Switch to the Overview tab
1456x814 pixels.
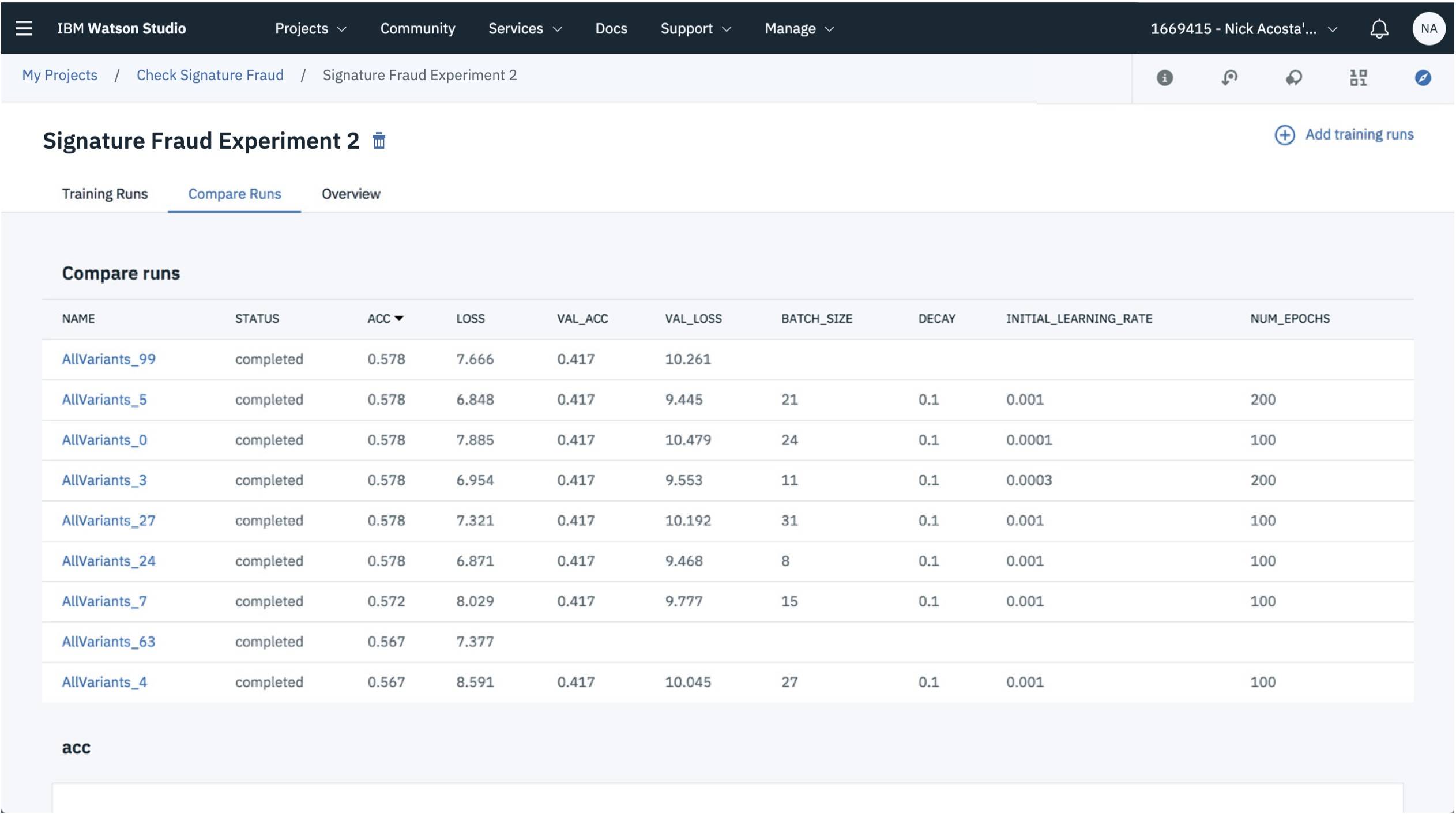point(351,194)
